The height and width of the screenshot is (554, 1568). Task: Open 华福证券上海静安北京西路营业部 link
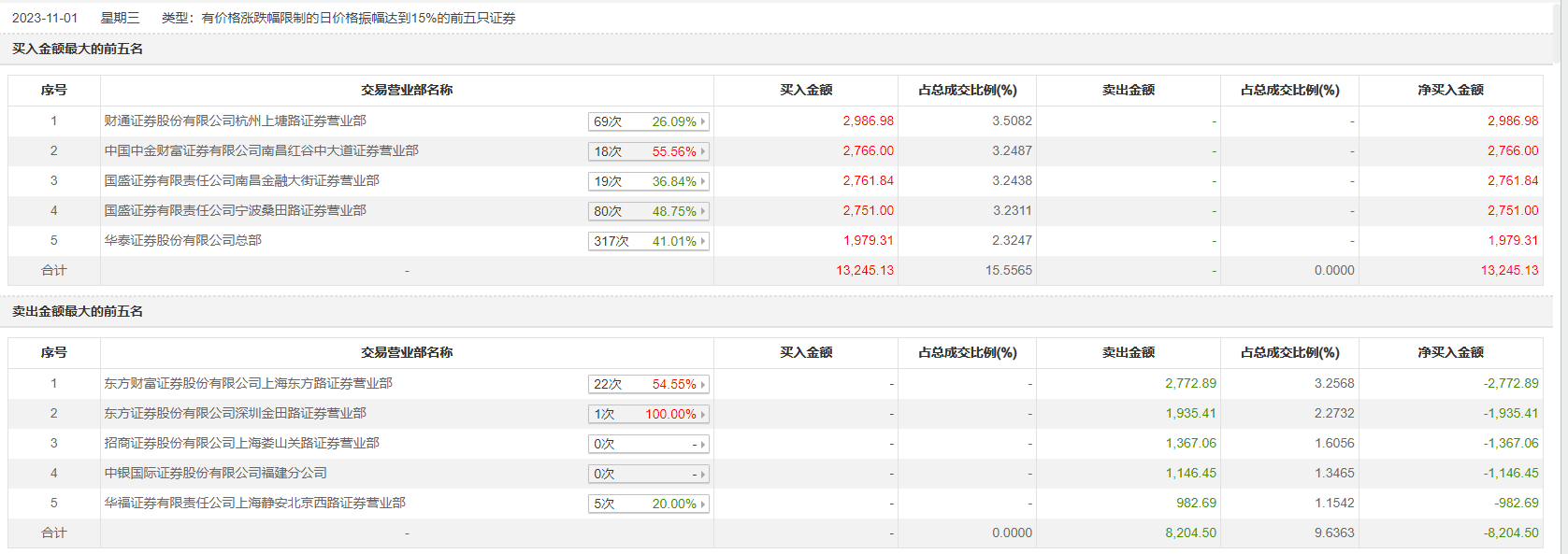coord(254,503)
